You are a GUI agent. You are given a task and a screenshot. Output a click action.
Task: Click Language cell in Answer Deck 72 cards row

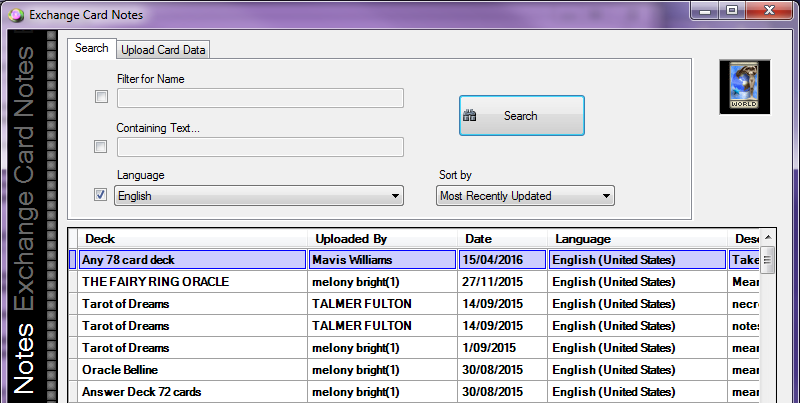click(x=638, y=392)
